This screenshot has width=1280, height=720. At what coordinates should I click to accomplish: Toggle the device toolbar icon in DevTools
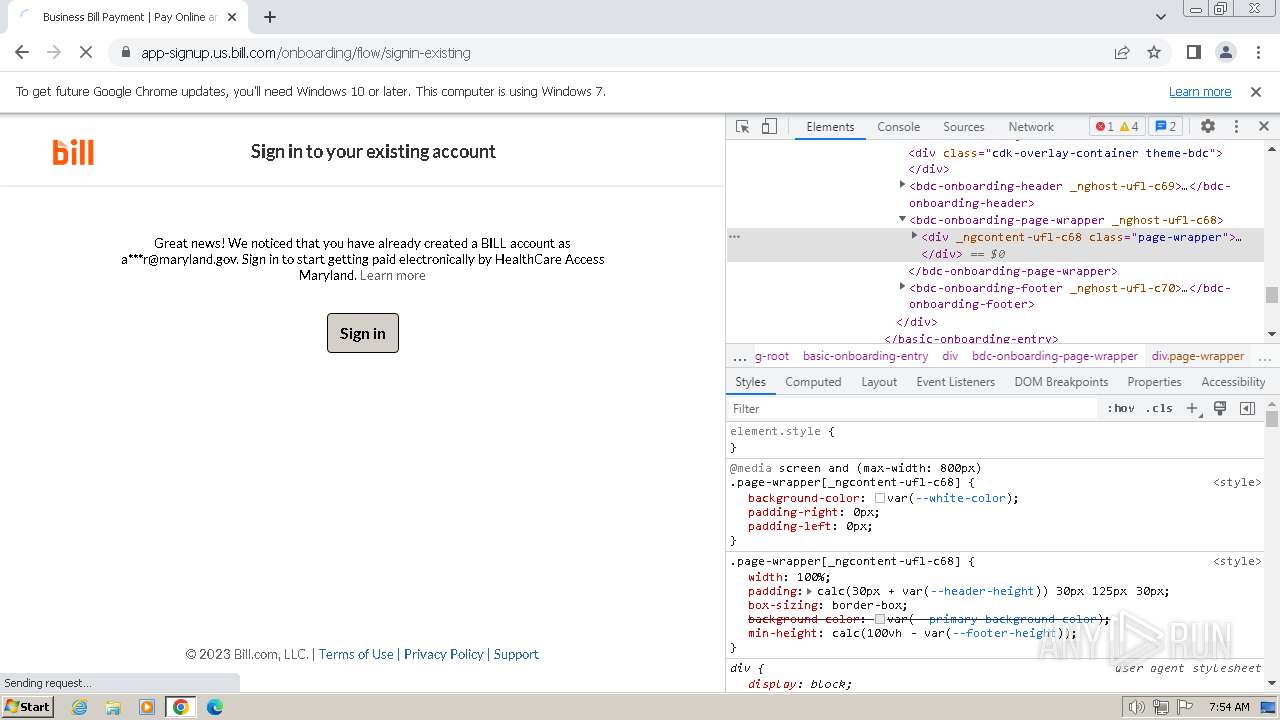pyautogui.click(x=769, y=127)
